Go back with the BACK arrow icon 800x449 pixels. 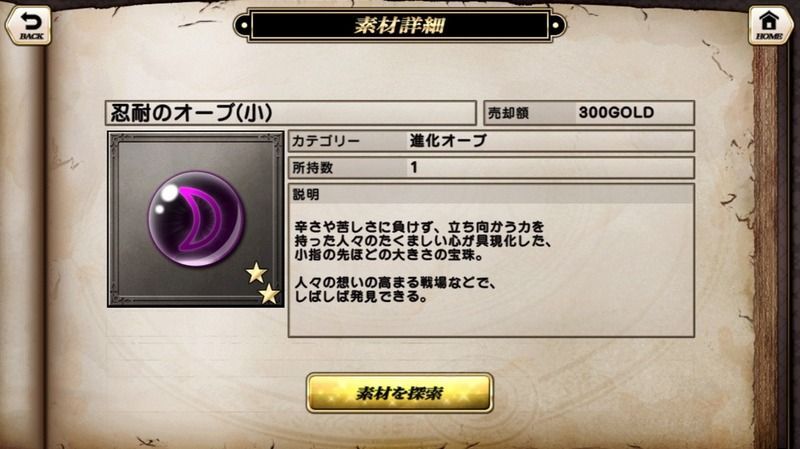pyautogui.click(x=29, y=24)
